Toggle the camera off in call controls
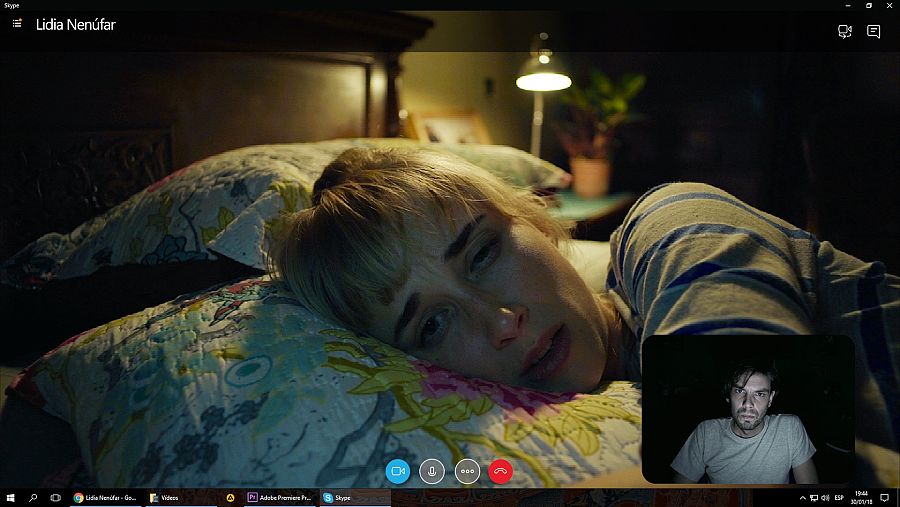This screenshot has height=507, width=900. pyautogui.click(x=398, y=471)
